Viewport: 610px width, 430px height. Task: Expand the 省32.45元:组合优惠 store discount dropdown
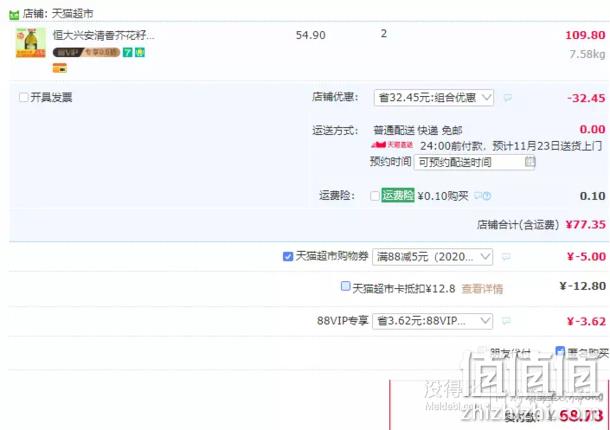coord(434,98)
